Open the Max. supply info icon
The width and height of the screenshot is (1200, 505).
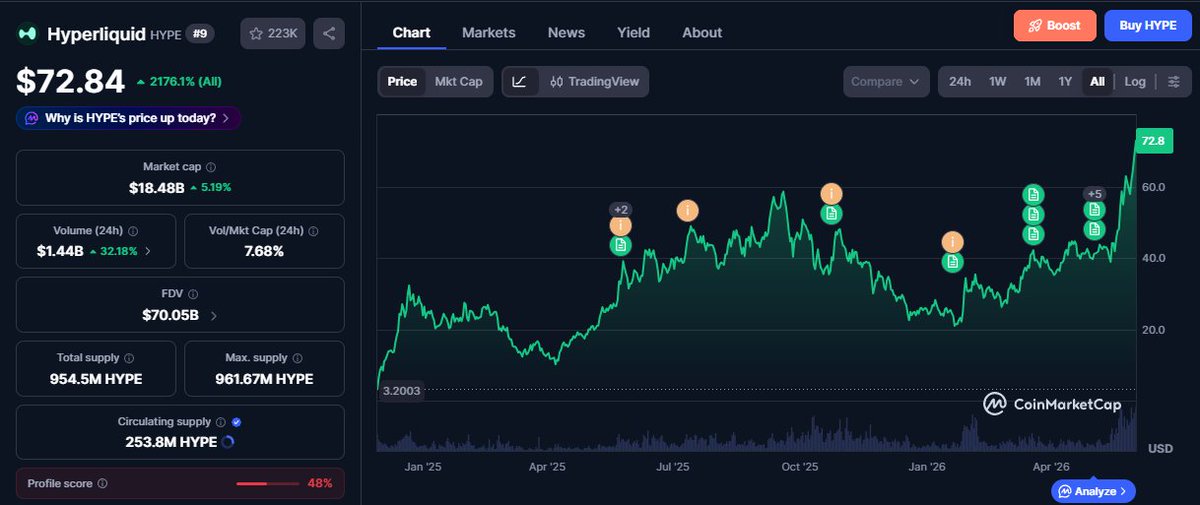(297, 358)
